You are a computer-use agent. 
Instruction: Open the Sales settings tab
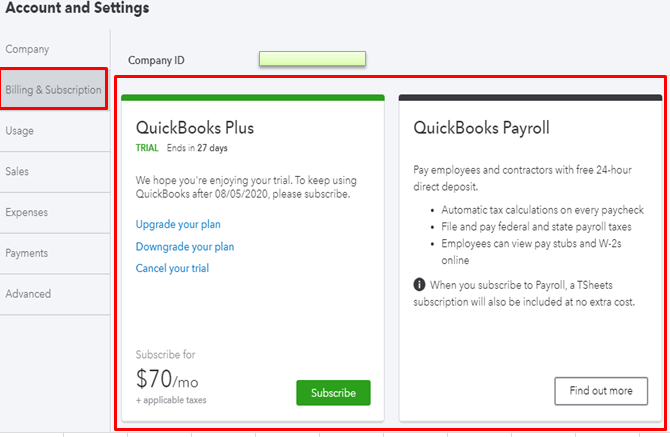17,171
